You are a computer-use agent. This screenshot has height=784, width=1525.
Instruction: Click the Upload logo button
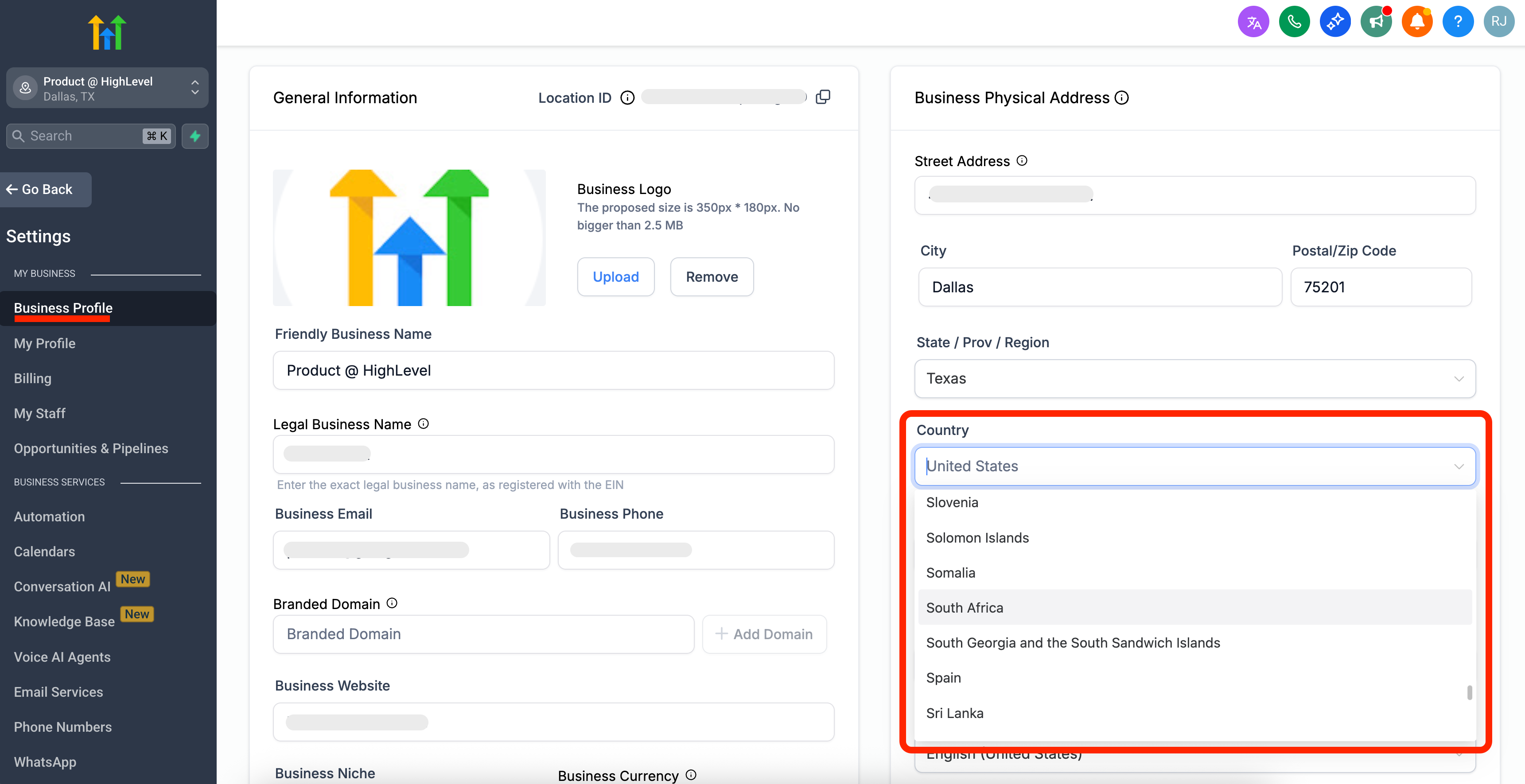[x=615, y=277]
